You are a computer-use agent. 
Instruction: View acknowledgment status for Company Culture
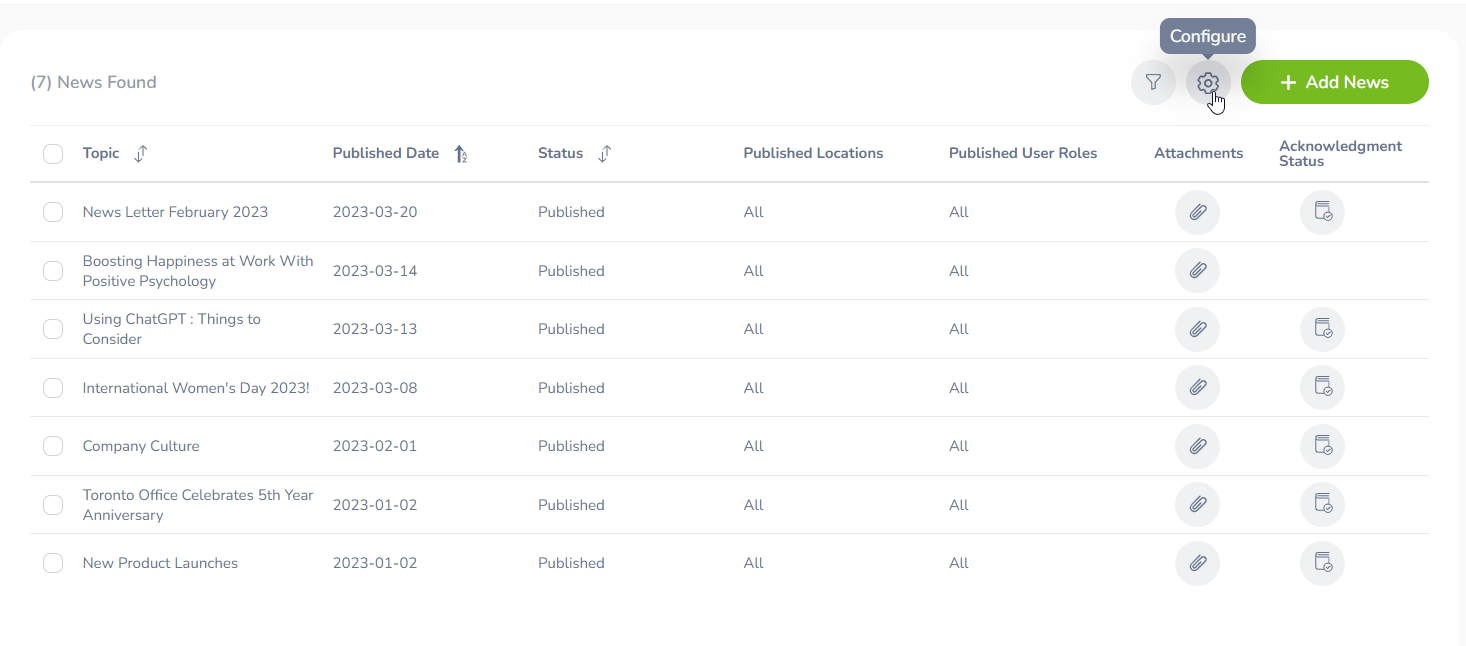[x=1322, y=446]
